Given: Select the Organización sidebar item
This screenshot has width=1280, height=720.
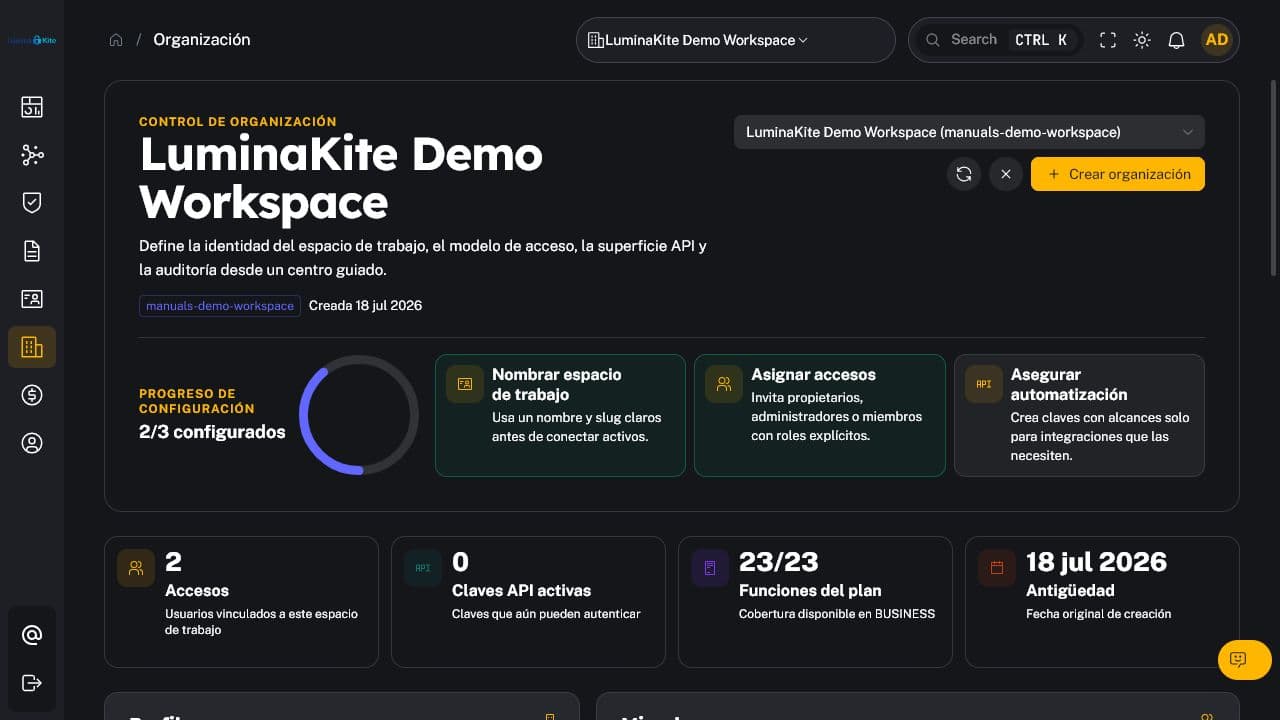Looking at the screenshot, I should pyautogui.click(x=32, y=347).
